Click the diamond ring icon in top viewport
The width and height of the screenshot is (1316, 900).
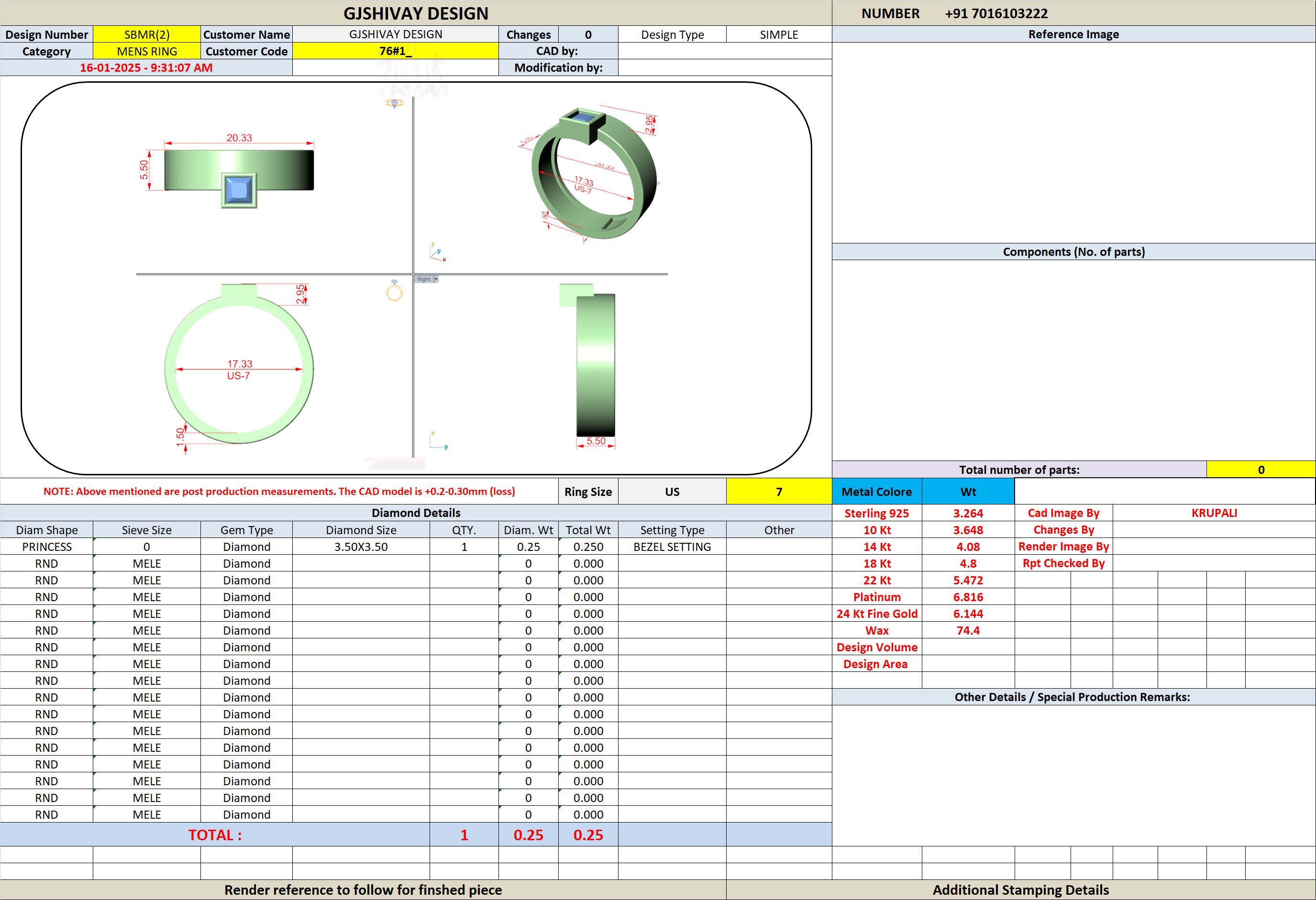[x=394, y=103]
